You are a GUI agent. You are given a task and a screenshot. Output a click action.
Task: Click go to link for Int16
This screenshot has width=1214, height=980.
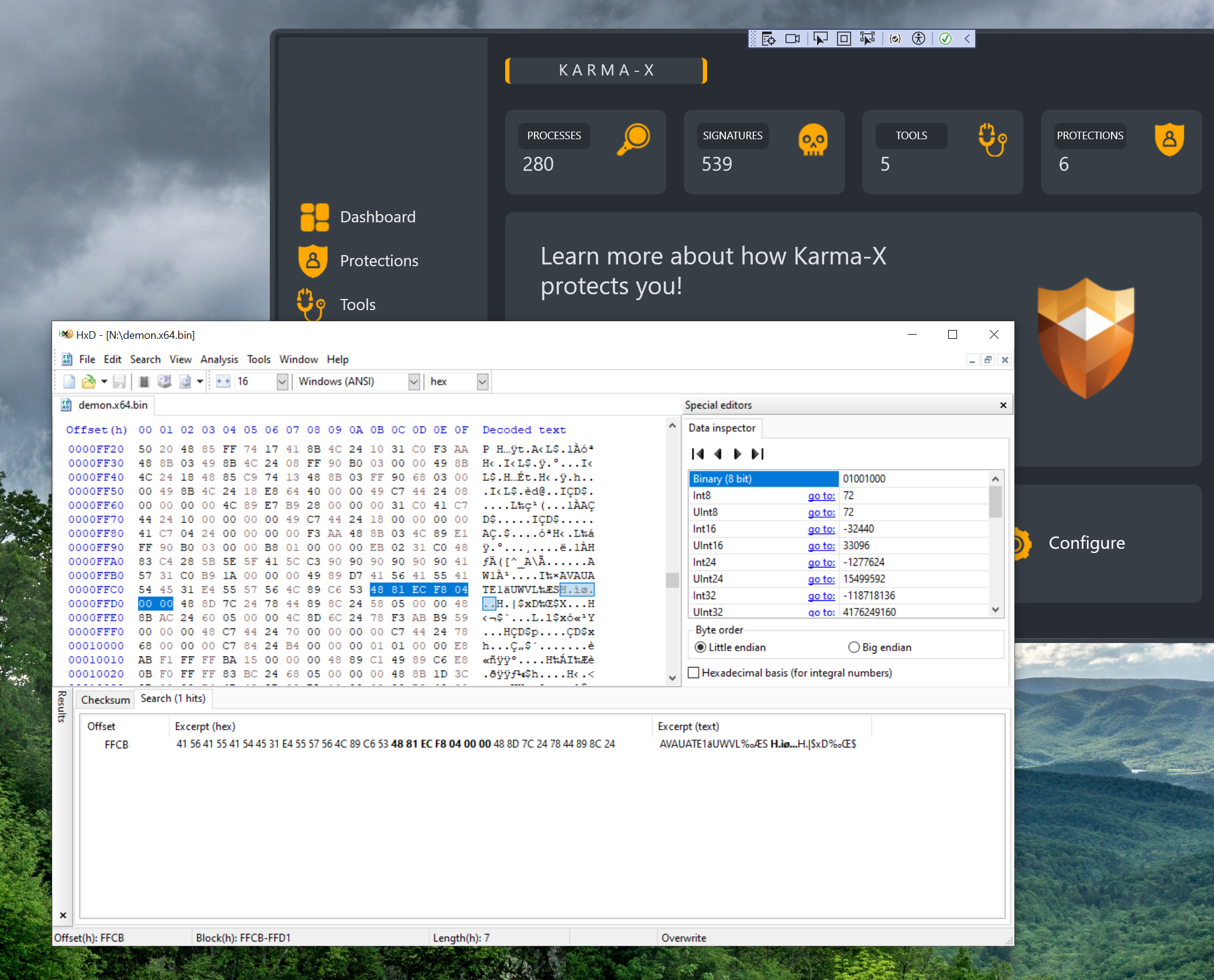[x=821, y=529]
